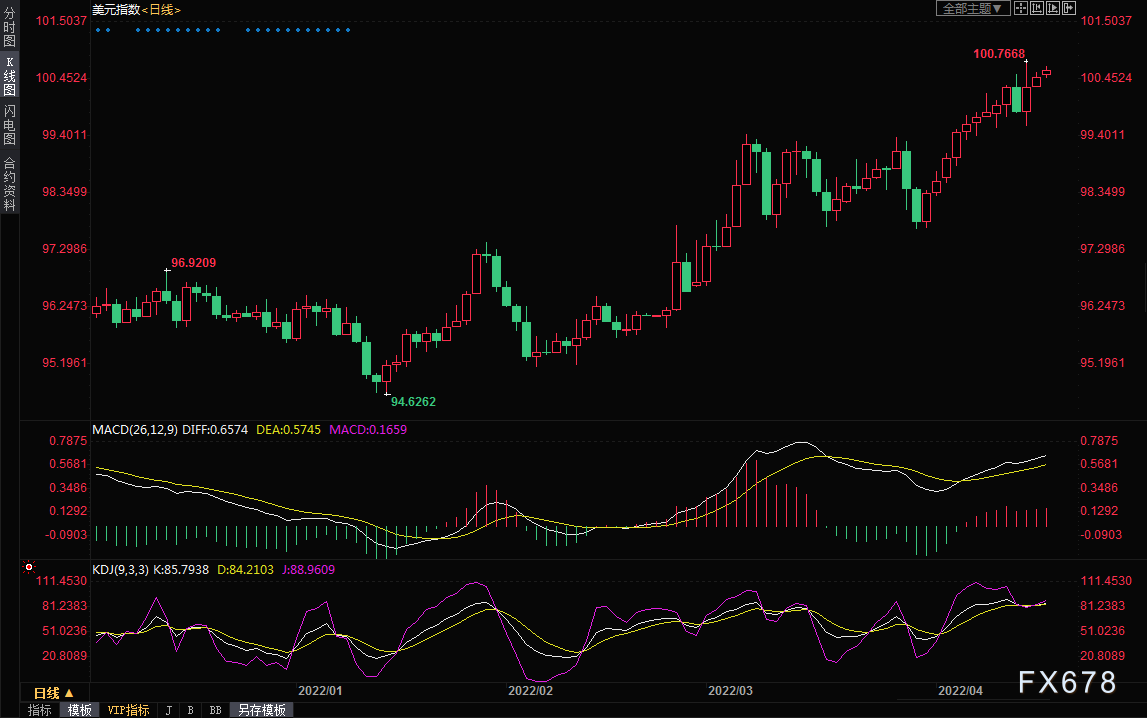Image resolution: width=1147 pixels, height=718 pixels.
Task: Click the DEA:0.5745 value
Action: click(x=288, y=429)
